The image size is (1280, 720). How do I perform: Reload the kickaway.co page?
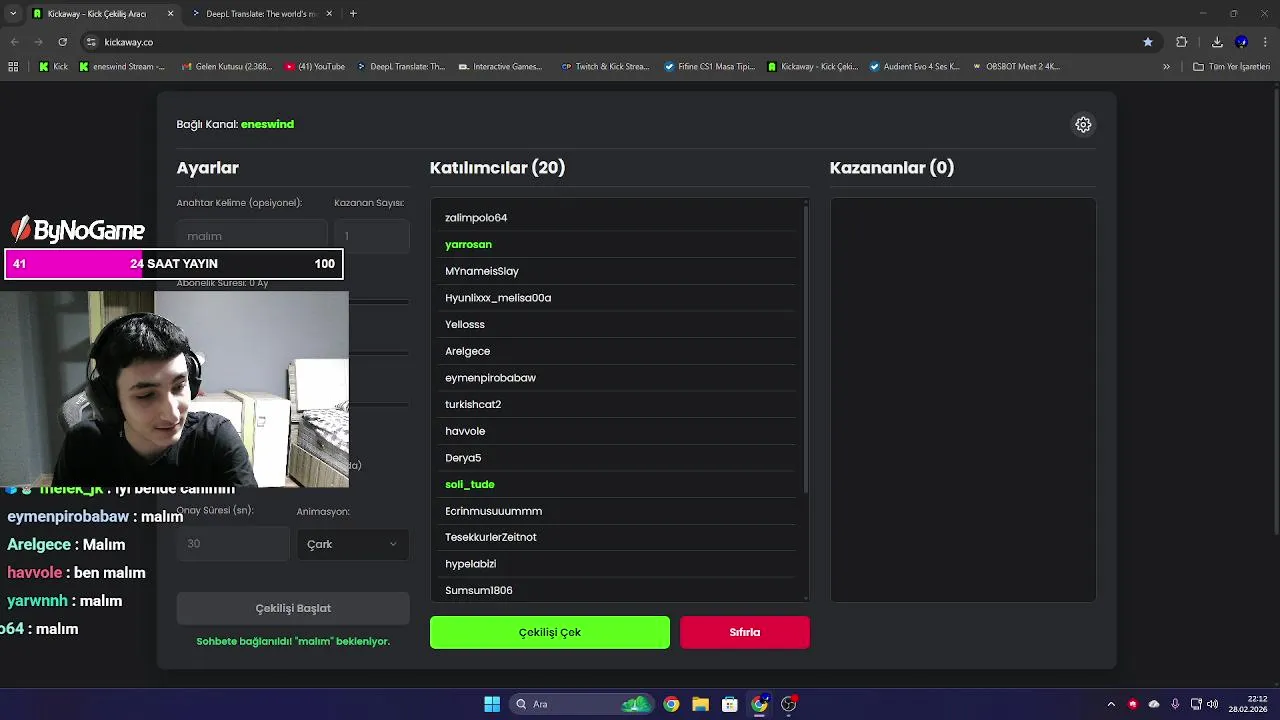coord(63,42)
